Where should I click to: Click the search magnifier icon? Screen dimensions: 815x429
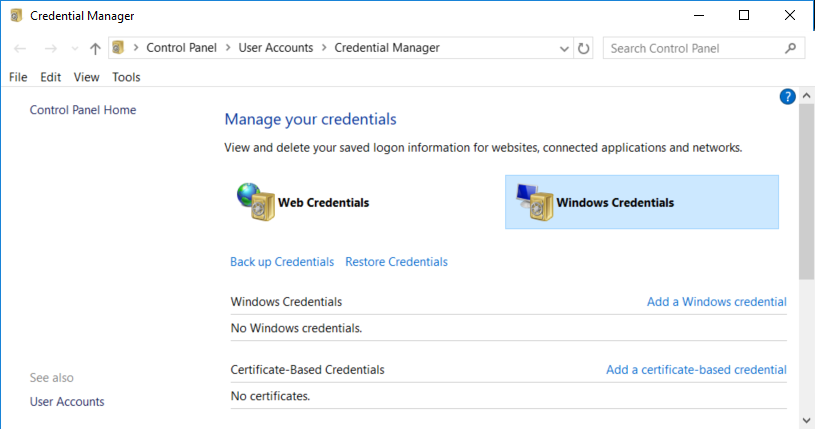pyautogui.click(x=790, y=48)
